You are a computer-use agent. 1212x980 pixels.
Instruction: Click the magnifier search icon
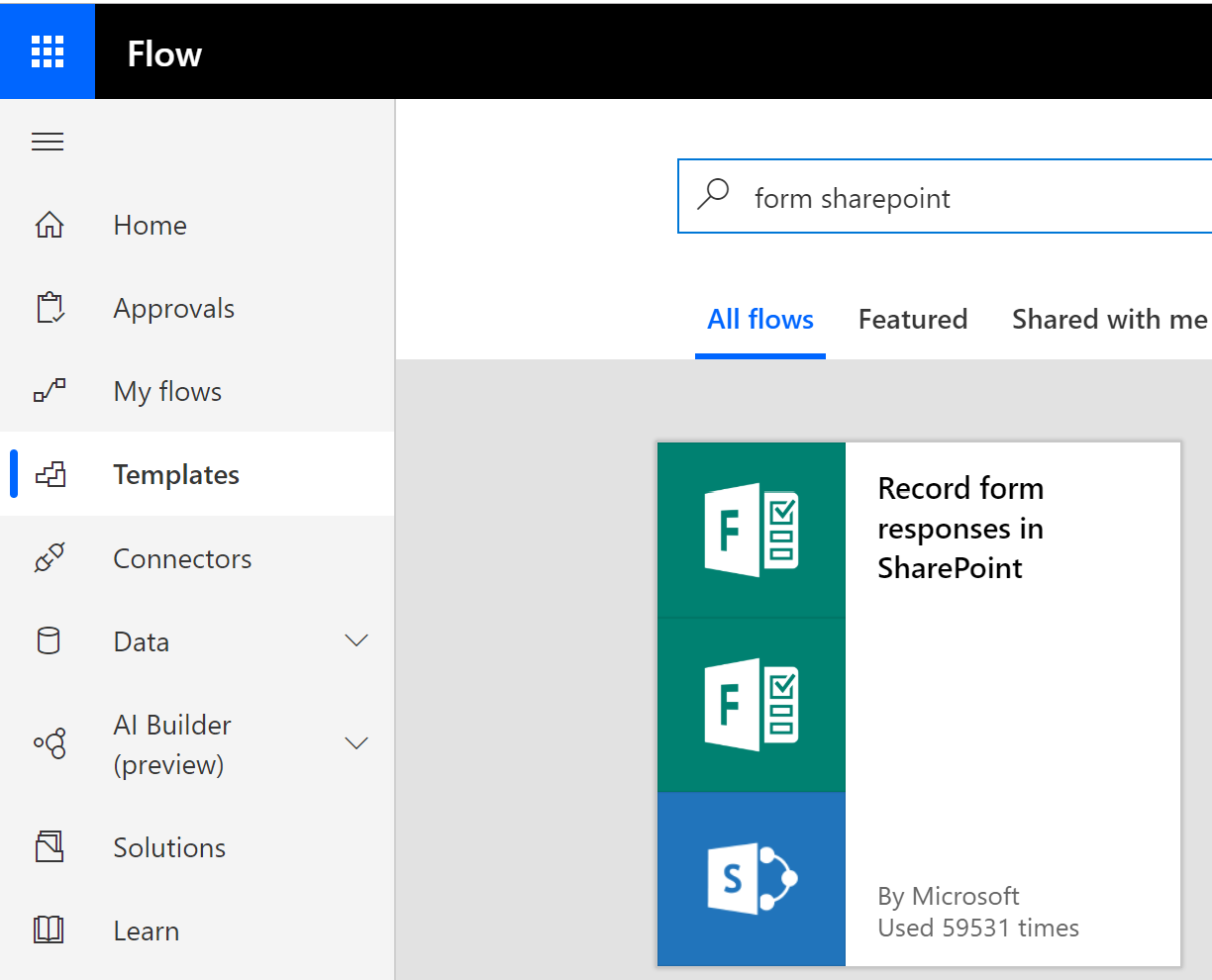(713, 194)
